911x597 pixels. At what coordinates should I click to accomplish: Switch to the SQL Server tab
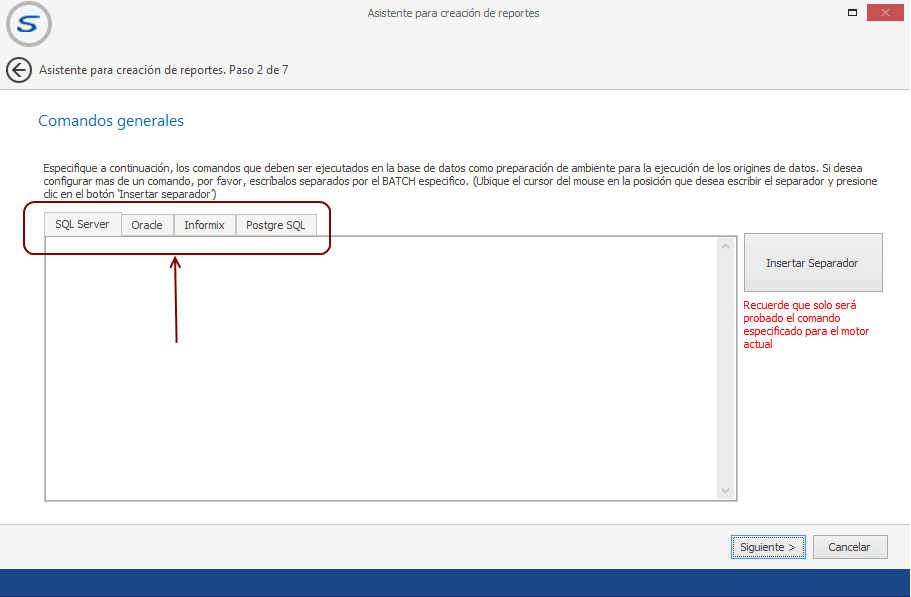pos(82,224)
